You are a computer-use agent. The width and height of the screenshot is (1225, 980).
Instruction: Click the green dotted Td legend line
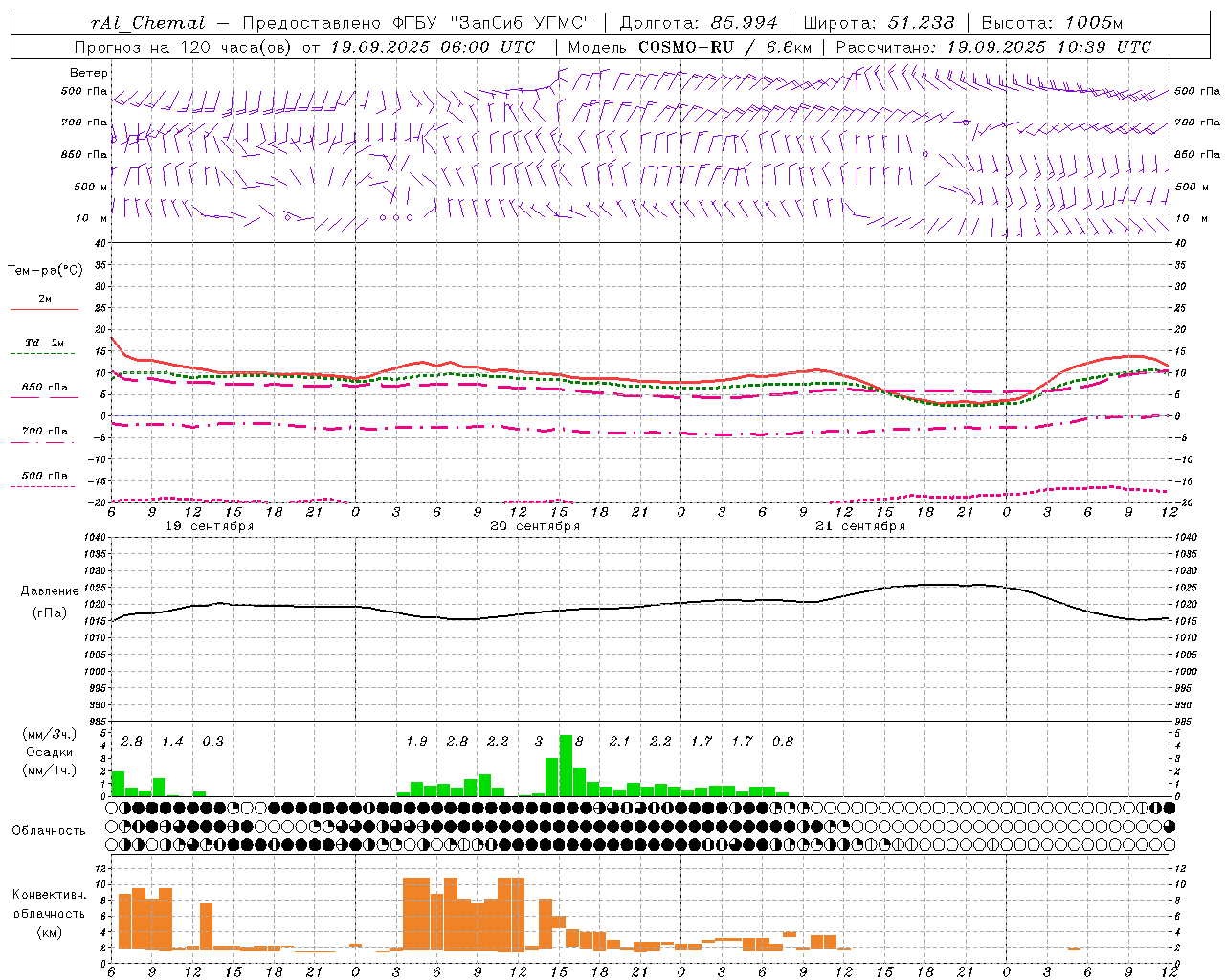44,353
